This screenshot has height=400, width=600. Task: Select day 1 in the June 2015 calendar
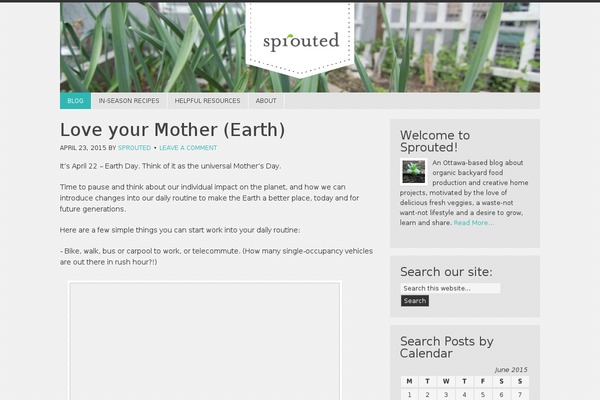click(x=409, y=395)
